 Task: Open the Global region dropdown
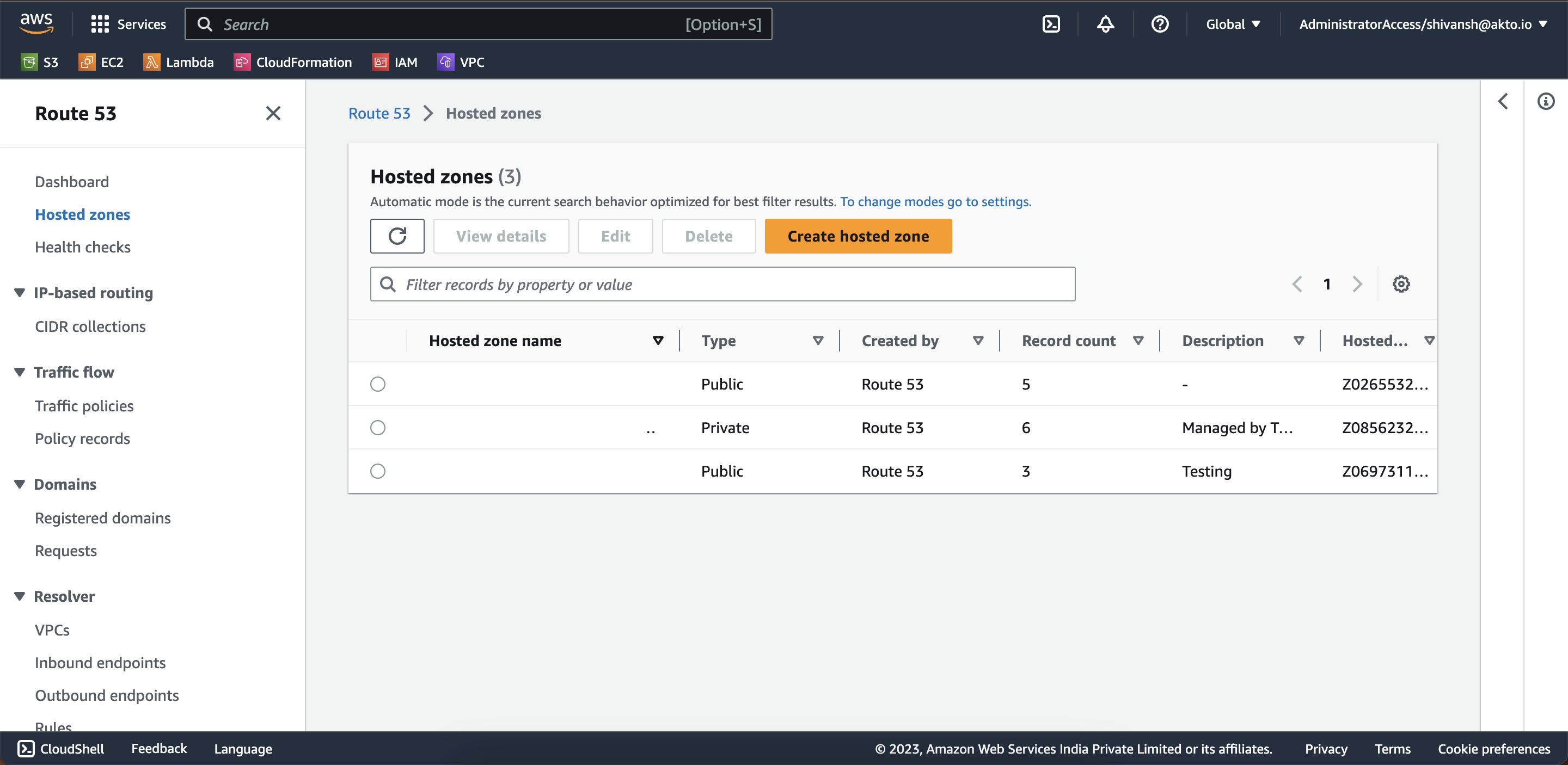point(1233,24)
